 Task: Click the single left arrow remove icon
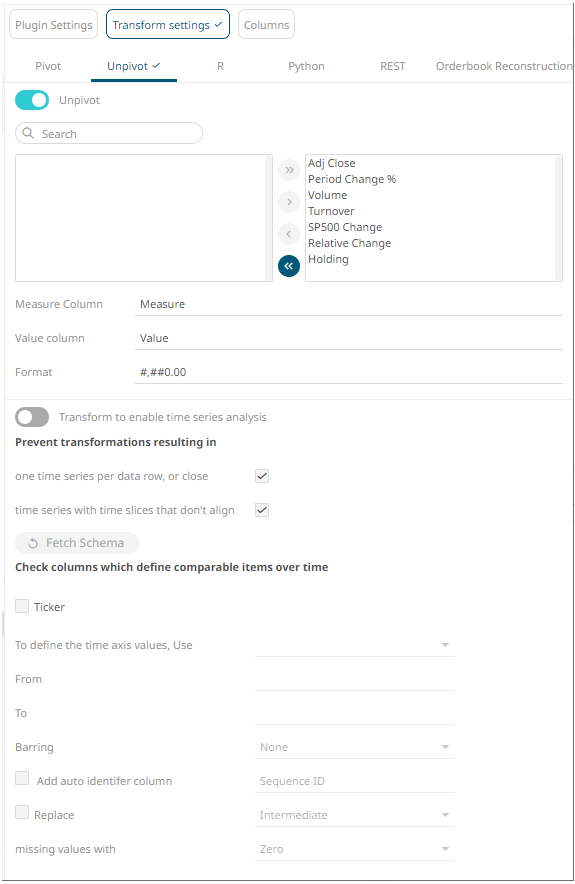(289, 233)
